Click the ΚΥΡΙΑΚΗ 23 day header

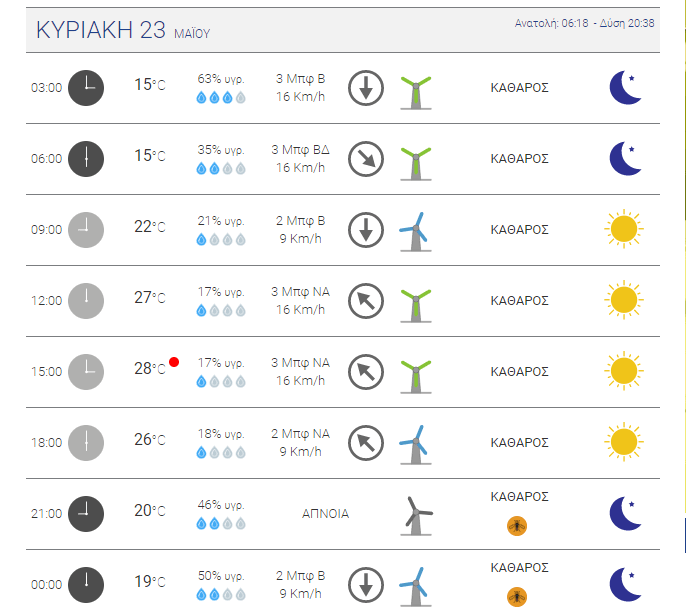click(123, 30)
